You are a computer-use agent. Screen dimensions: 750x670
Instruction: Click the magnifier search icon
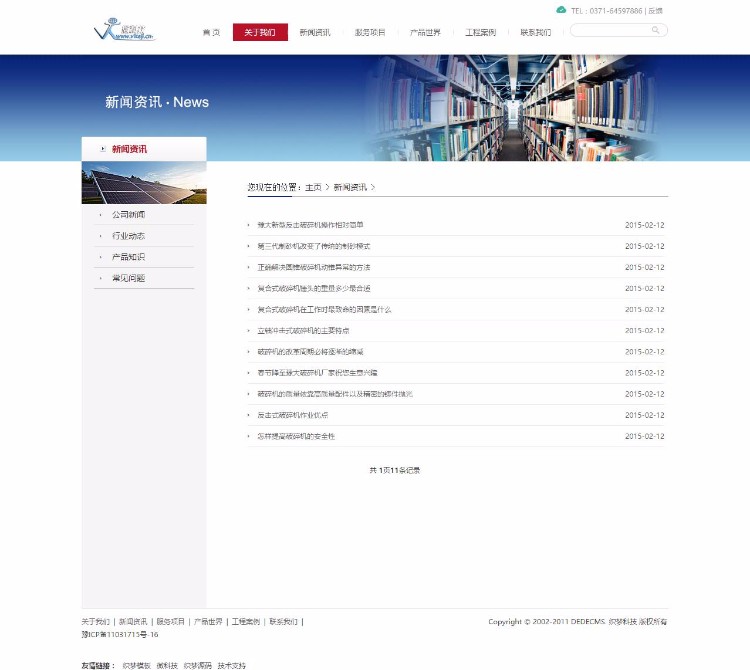pyautogui.click(x=655, y=30)
